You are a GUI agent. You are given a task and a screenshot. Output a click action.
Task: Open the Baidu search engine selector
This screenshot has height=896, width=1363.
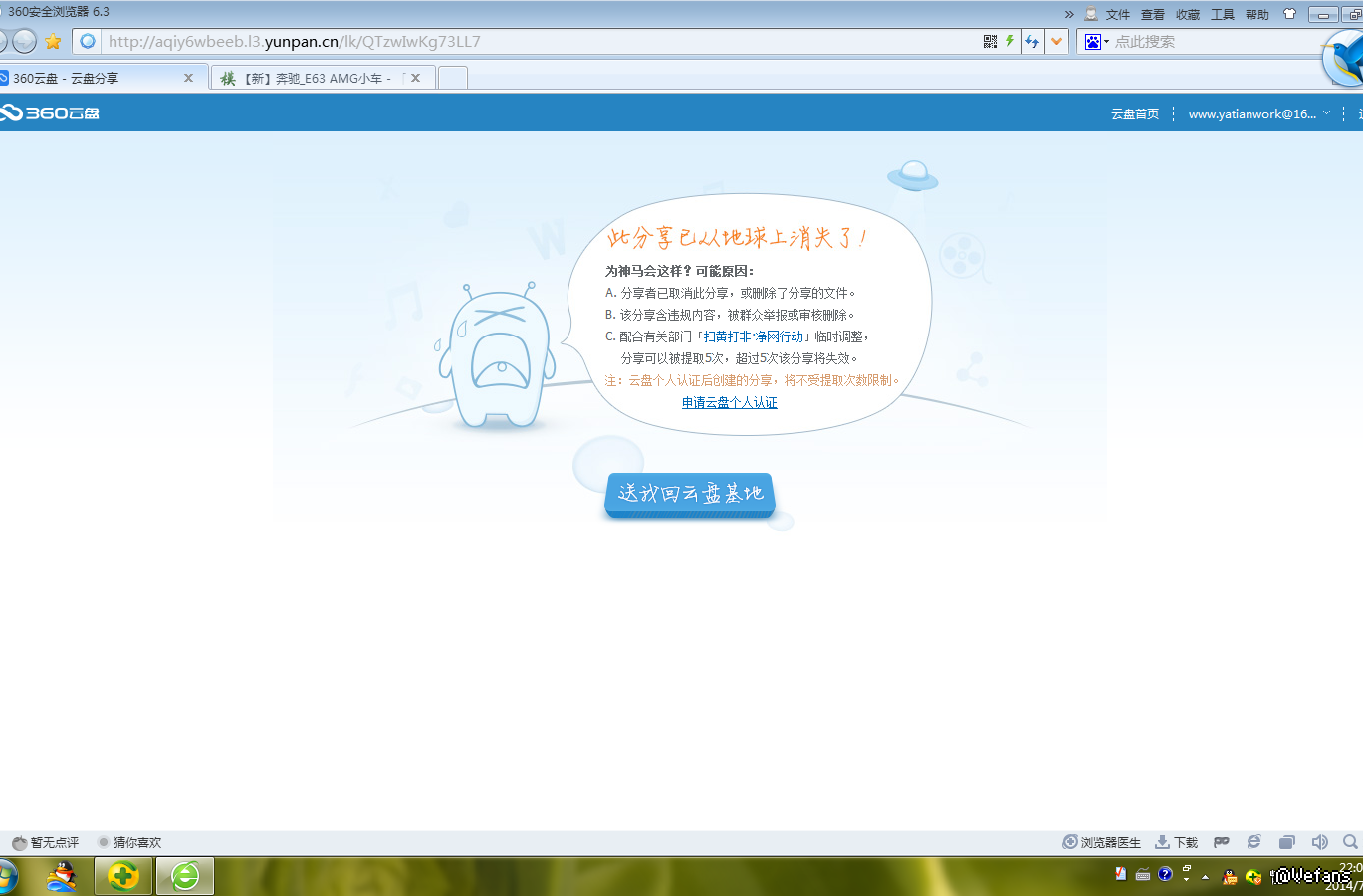tap(1097, 42)
